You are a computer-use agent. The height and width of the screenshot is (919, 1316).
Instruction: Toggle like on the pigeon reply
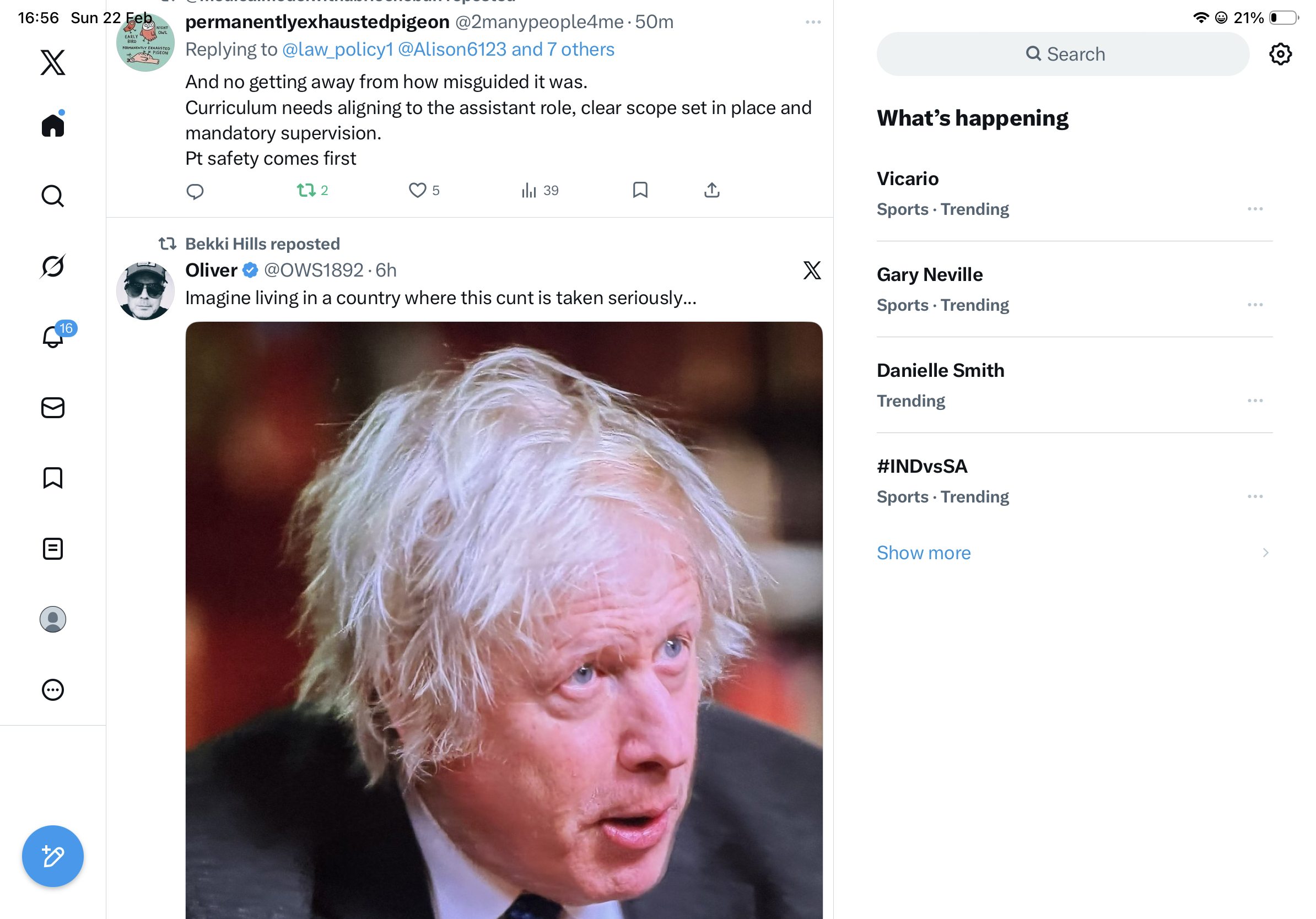(x=418, y=190)
